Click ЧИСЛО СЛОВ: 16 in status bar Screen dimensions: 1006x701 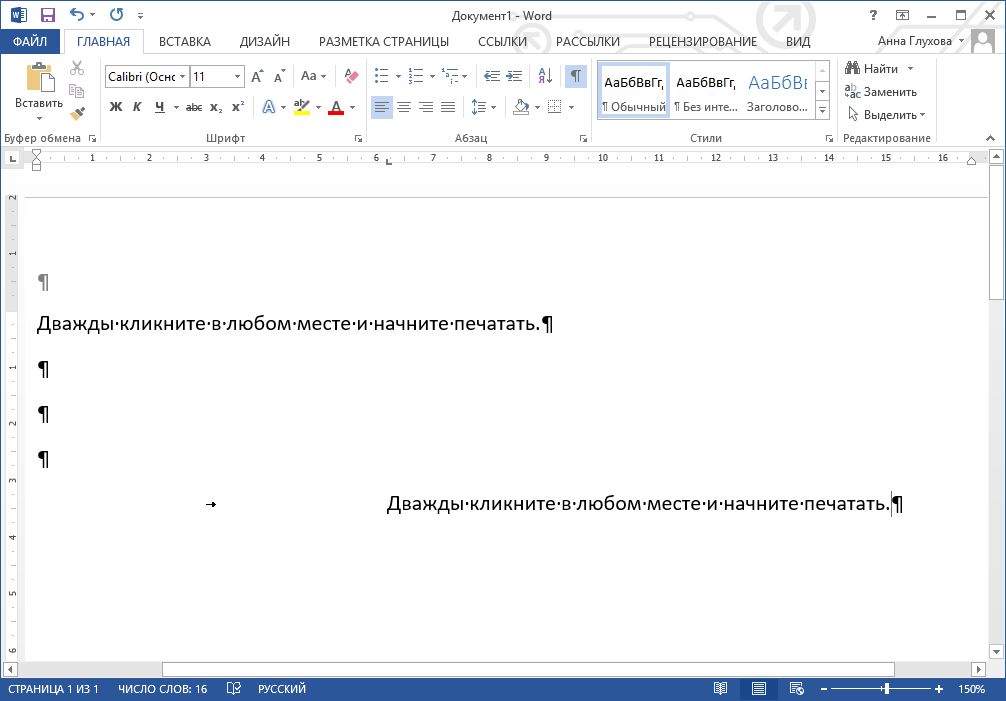162,689
